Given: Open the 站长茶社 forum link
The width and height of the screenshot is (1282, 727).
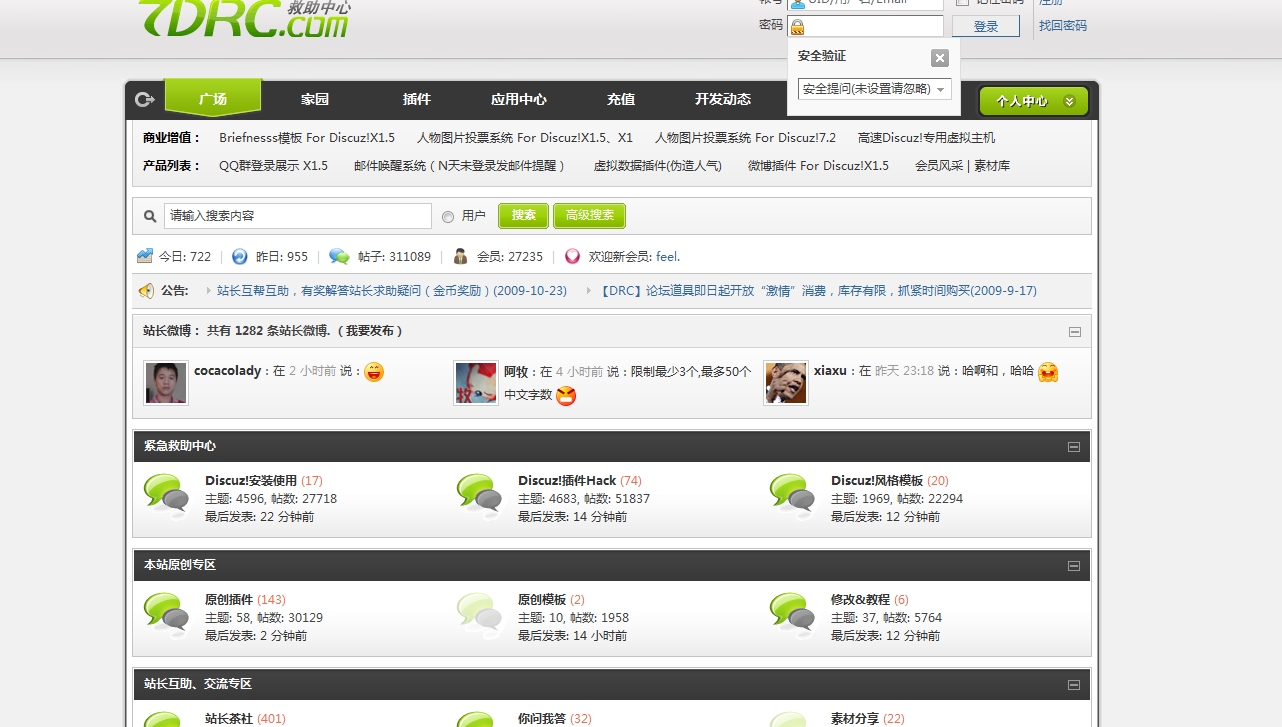Looking at the screenshot, I should pyautogui.click(x=229, y=719).
